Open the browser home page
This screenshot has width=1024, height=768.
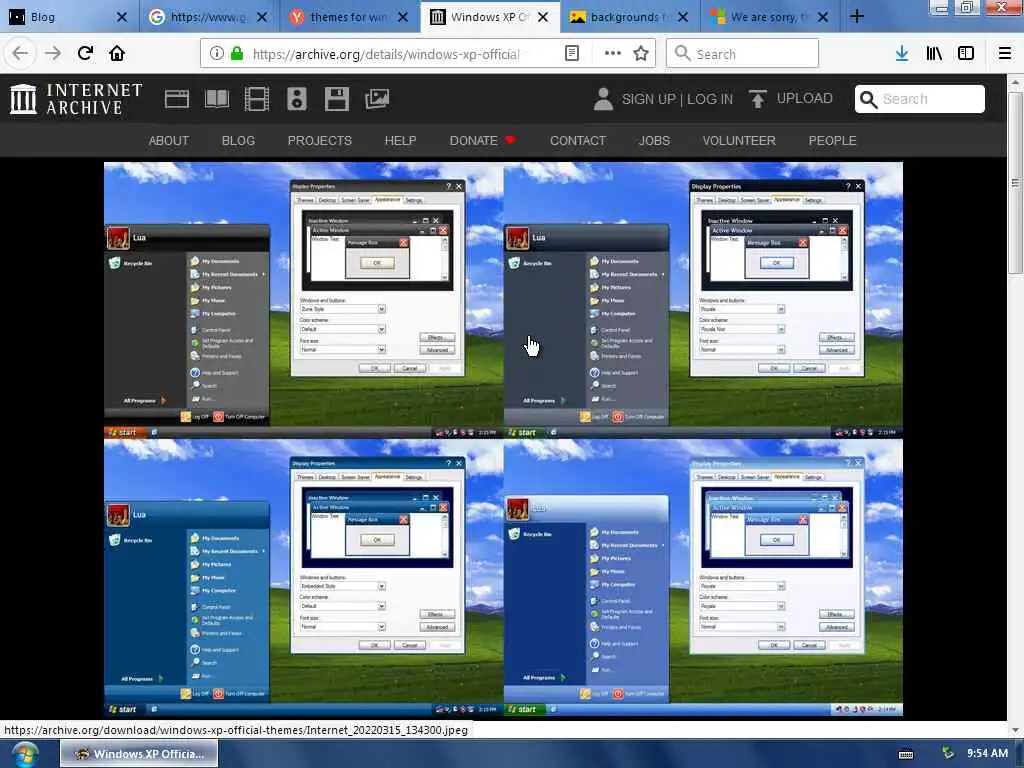(x=118, y=53)
